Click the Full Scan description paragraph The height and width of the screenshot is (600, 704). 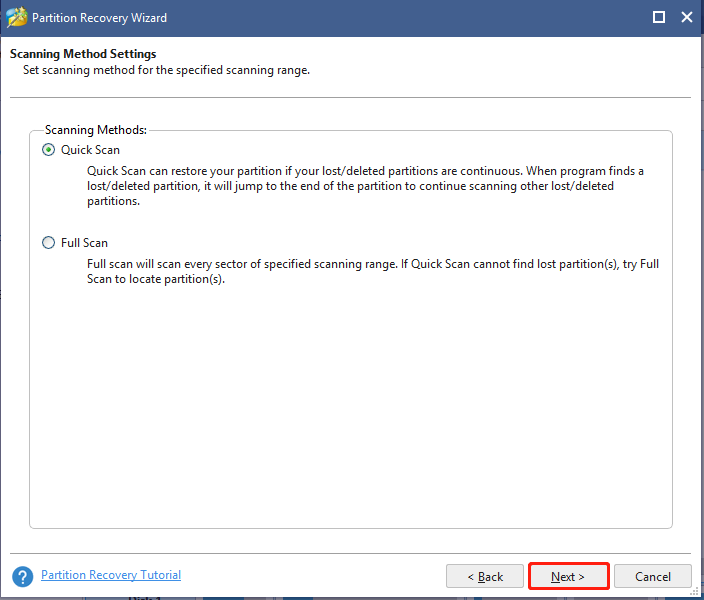click(373, 271)
